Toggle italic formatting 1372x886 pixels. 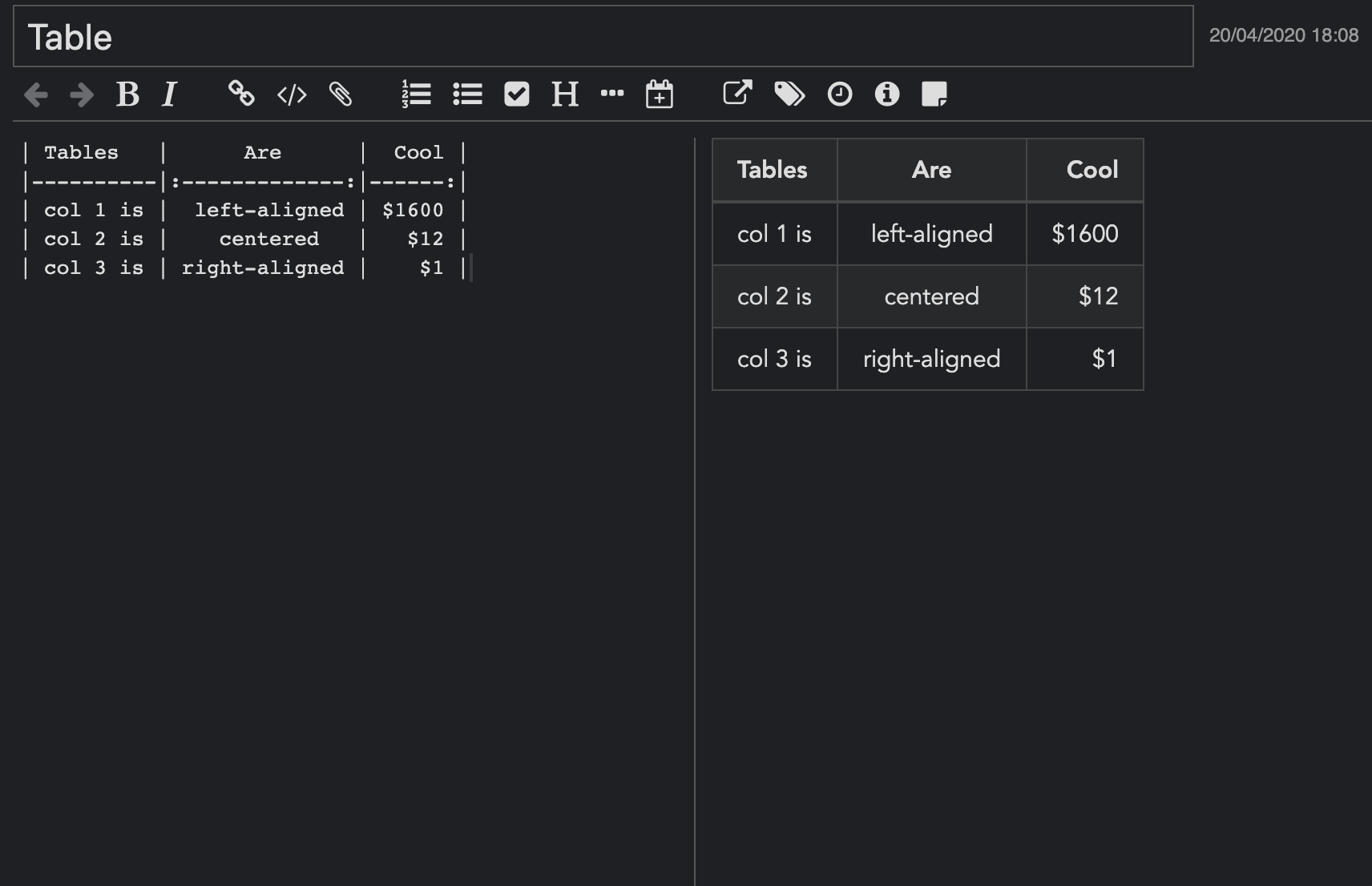pyautogui.click(x=169, y=95)
